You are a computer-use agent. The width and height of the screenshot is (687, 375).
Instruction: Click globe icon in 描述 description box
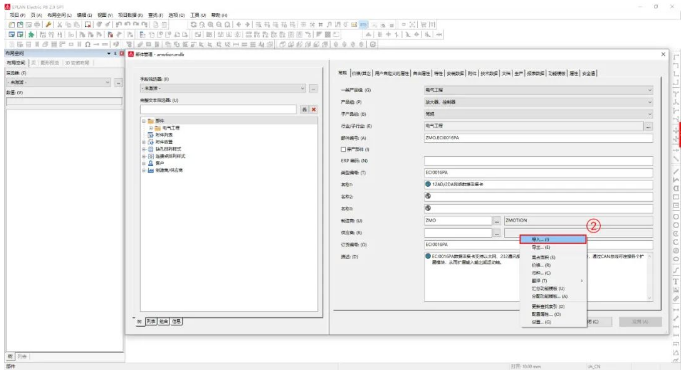428,256
